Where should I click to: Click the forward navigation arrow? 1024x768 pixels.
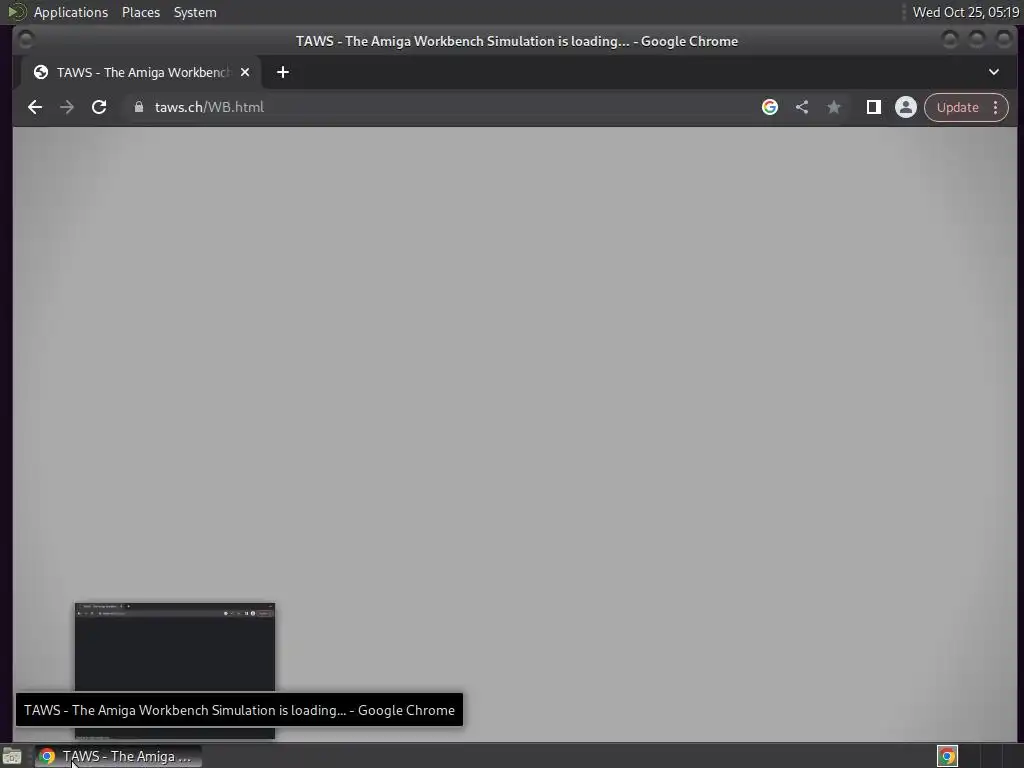(67, 107)
